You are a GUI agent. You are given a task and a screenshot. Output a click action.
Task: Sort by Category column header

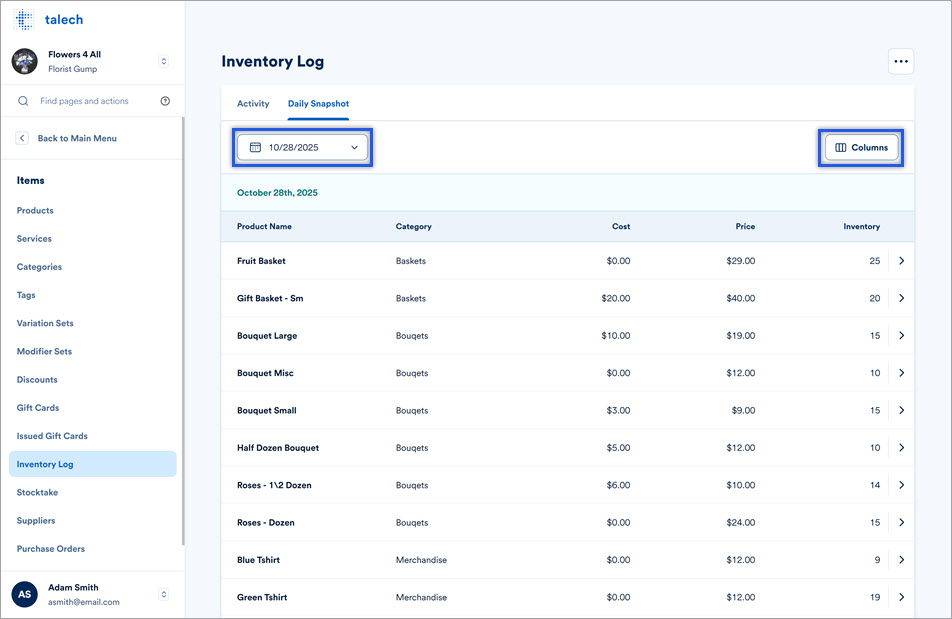tap(413, 226)
